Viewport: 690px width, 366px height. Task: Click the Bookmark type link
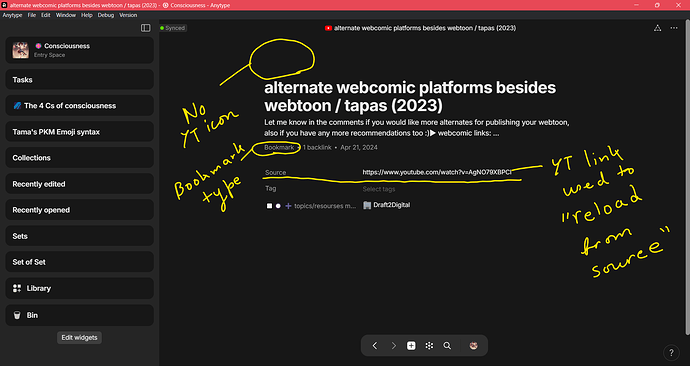tap(279, 147)
